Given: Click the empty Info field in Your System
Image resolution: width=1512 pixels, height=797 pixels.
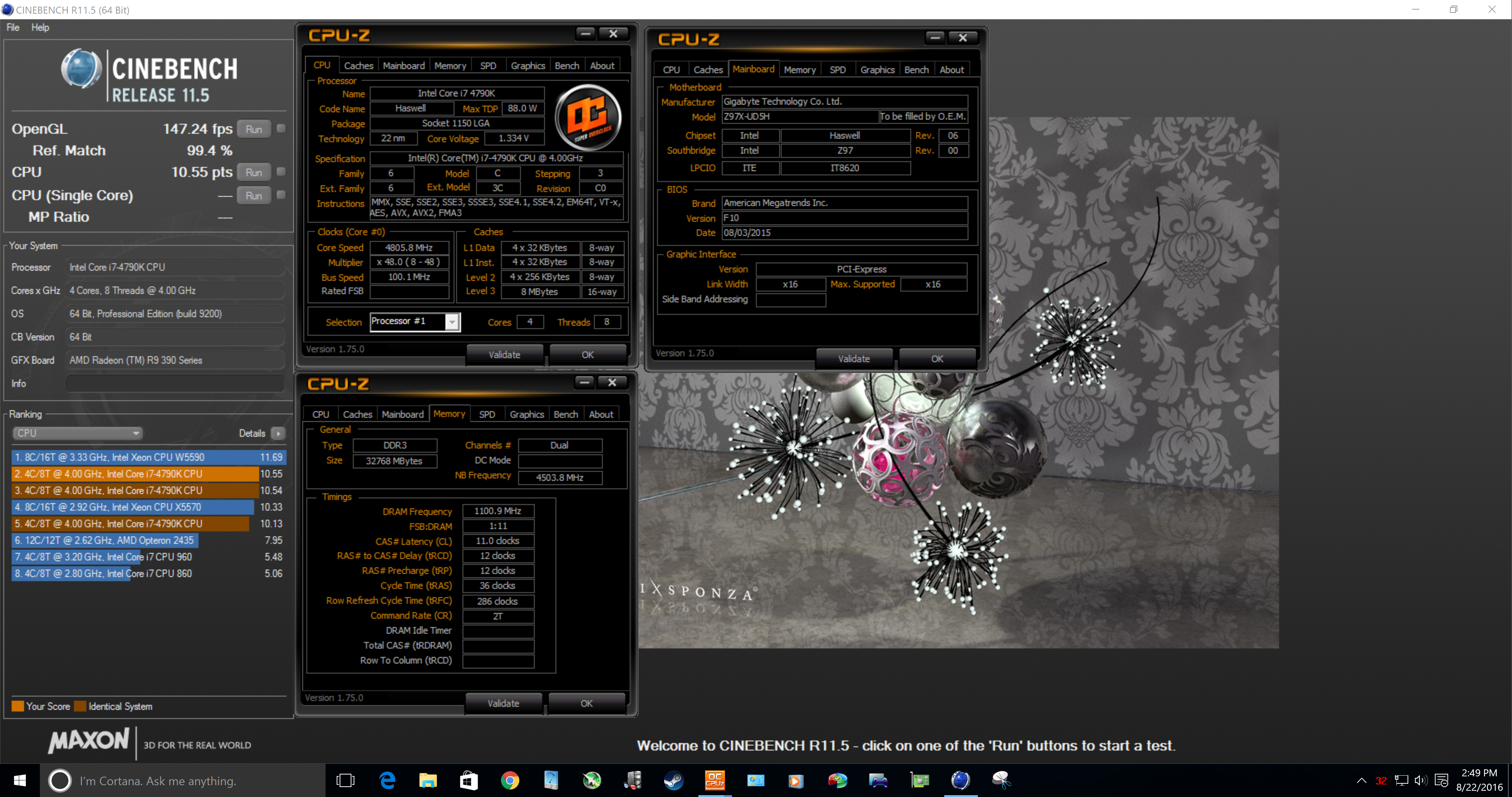Looking at the screenshot, I should coord(175,383).
